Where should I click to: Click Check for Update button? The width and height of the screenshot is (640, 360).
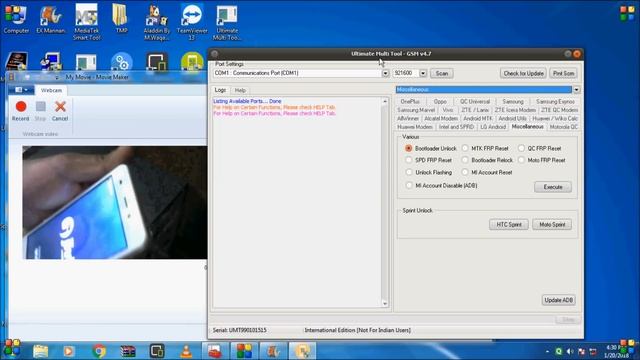523,73
